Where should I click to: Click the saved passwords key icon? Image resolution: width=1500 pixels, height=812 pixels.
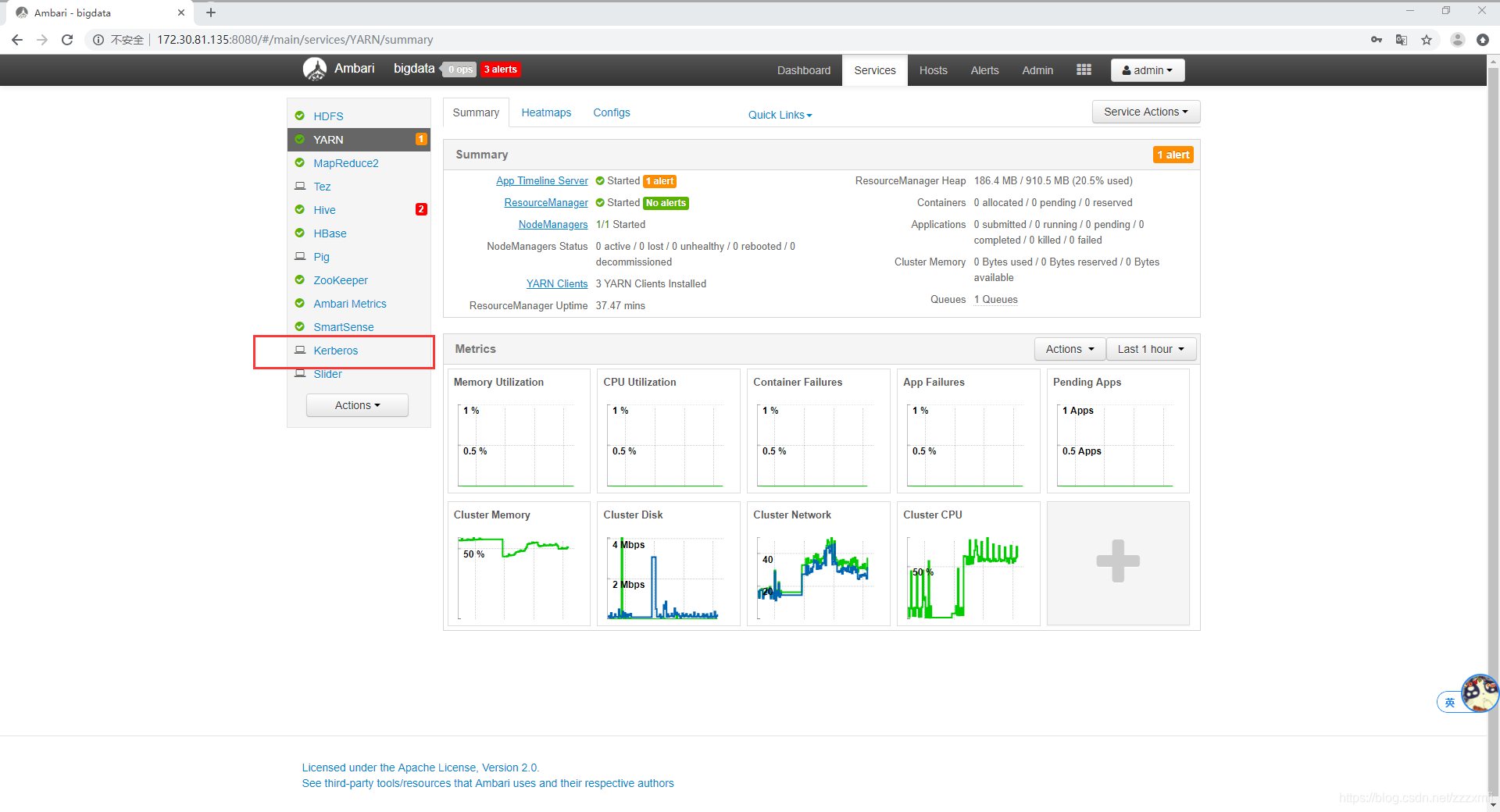click(1377, 40)
